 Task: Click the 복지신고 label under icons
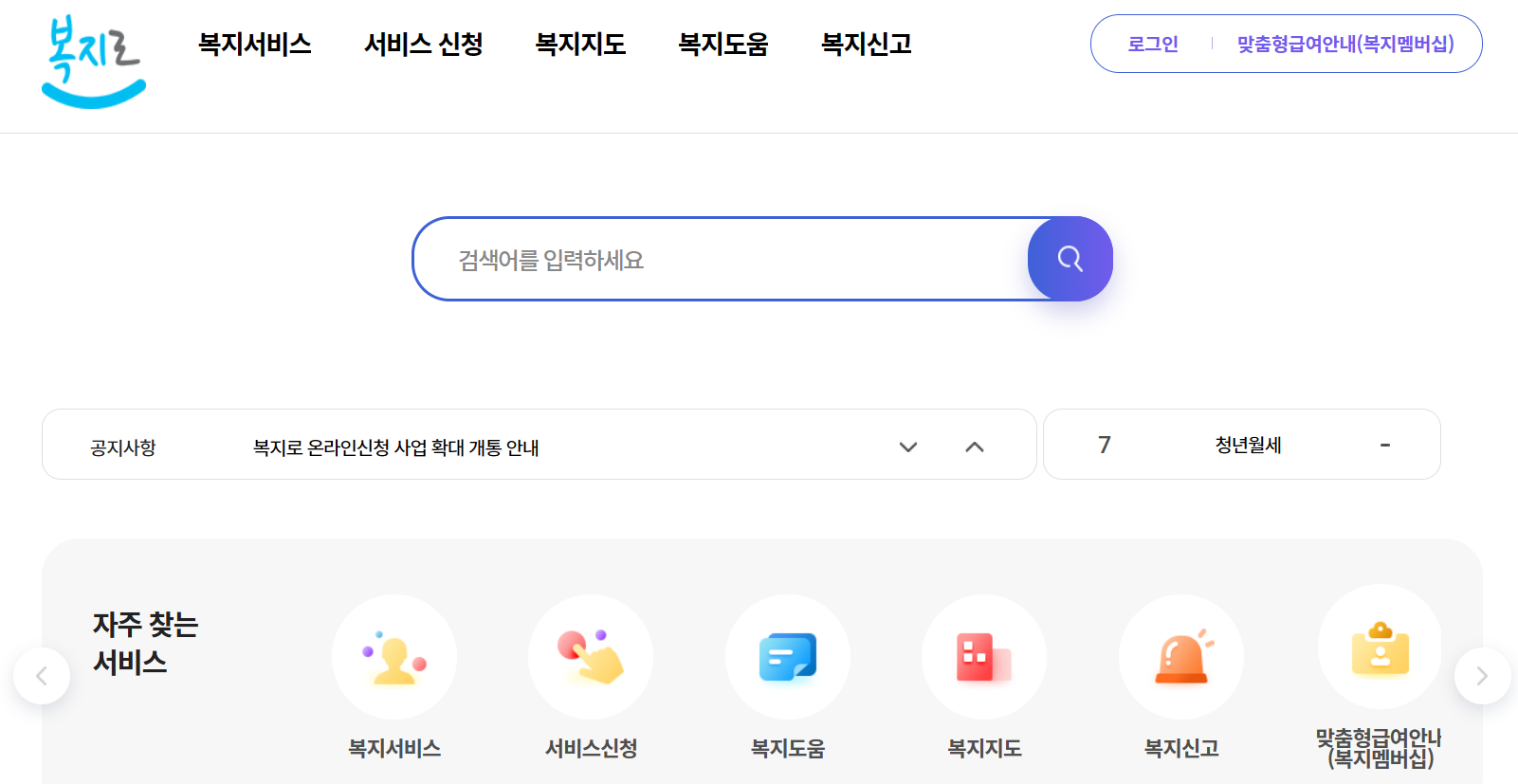coord(1181,748)
